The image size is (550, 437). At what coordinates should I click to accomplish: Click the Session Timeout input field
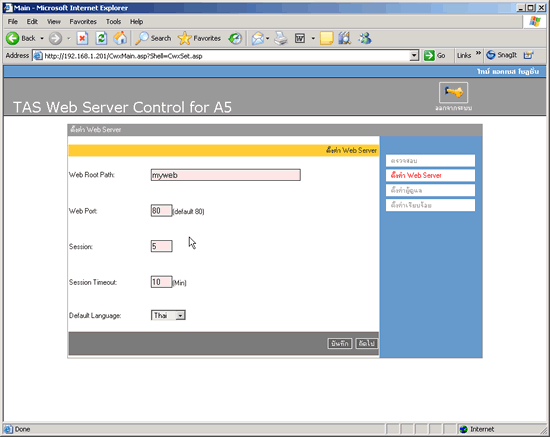pos(161,282)
